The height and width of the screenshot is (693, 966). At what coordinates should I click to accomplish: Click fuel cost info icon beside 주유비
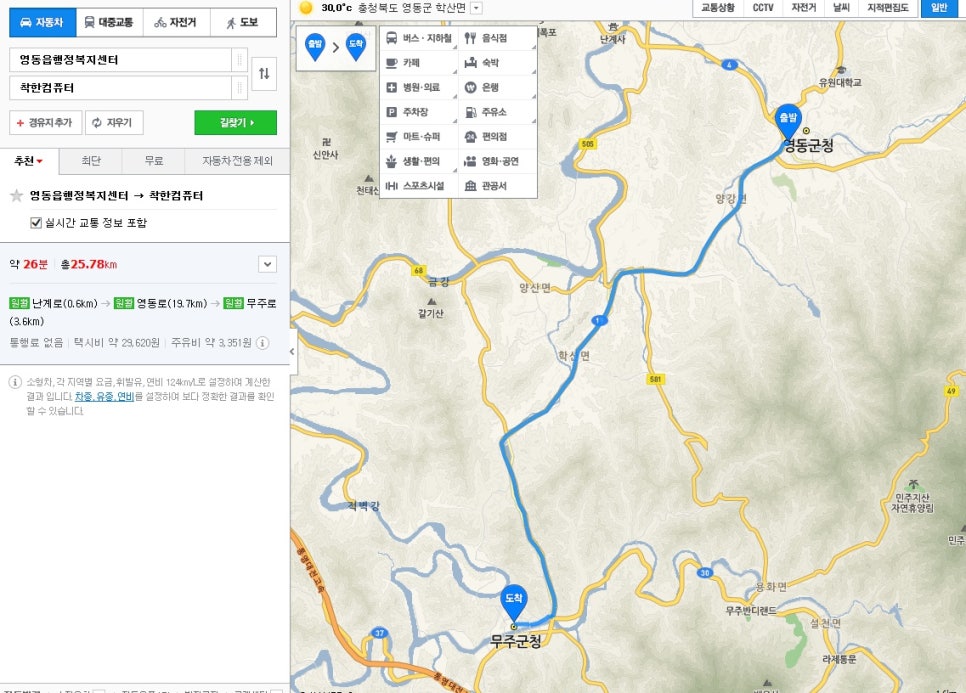262,343
